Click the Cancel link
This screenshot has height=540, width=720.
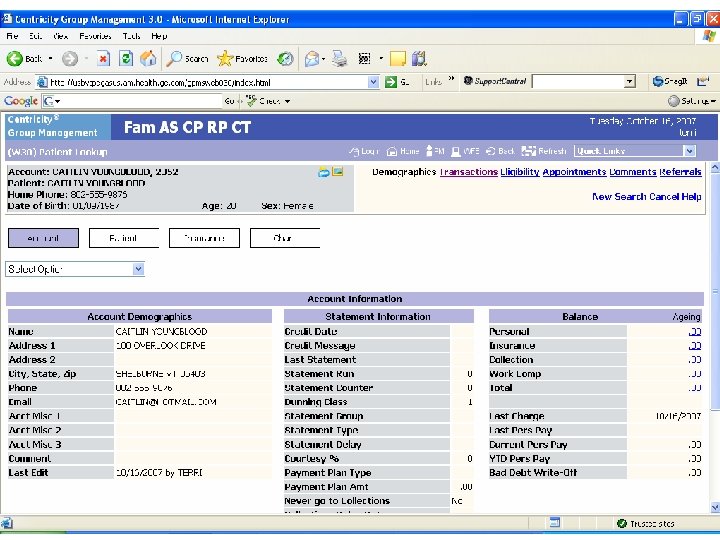click(664, 197)
